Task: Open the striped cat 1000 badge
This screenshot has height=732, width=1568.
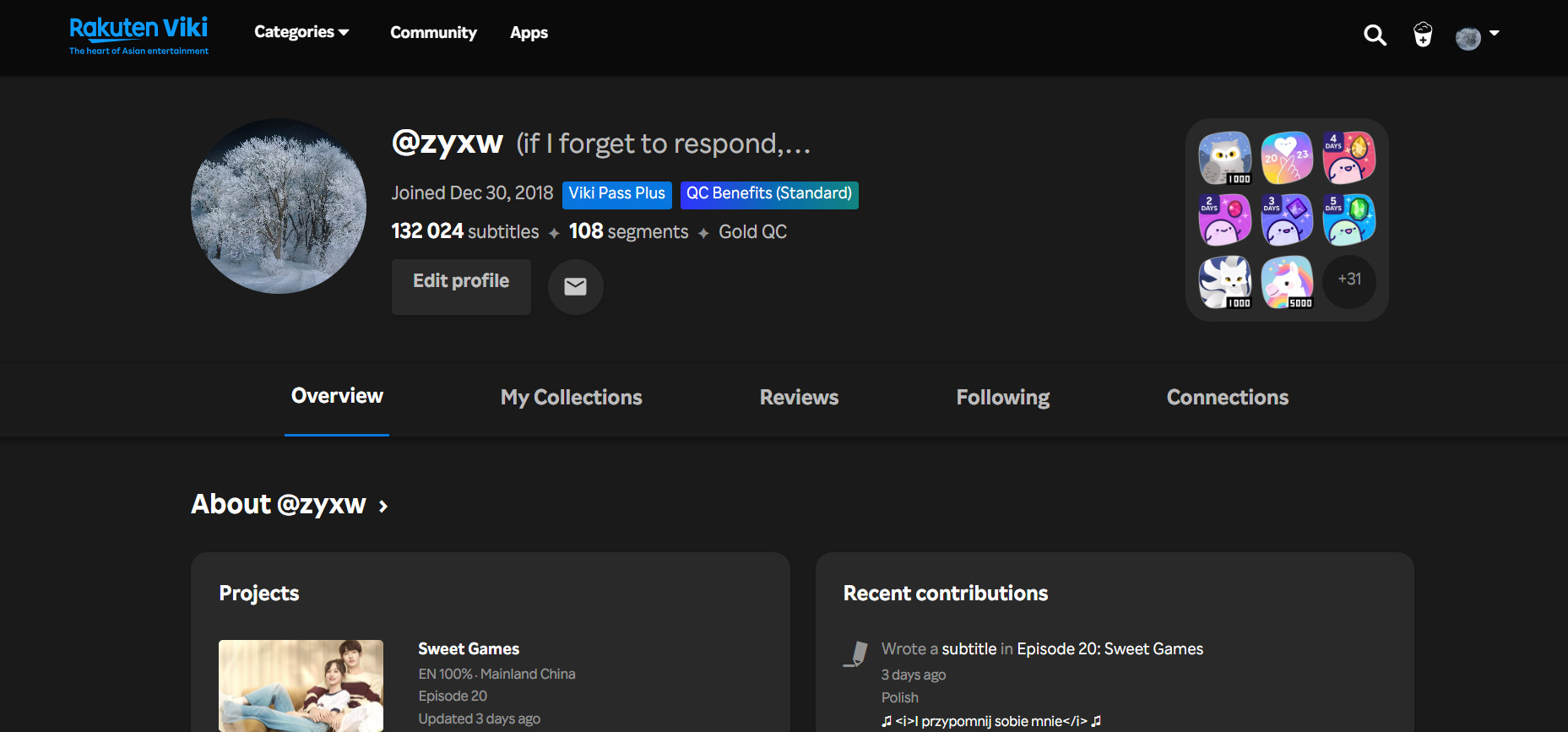Action: pyautogui.click(x=1225, y=282)
